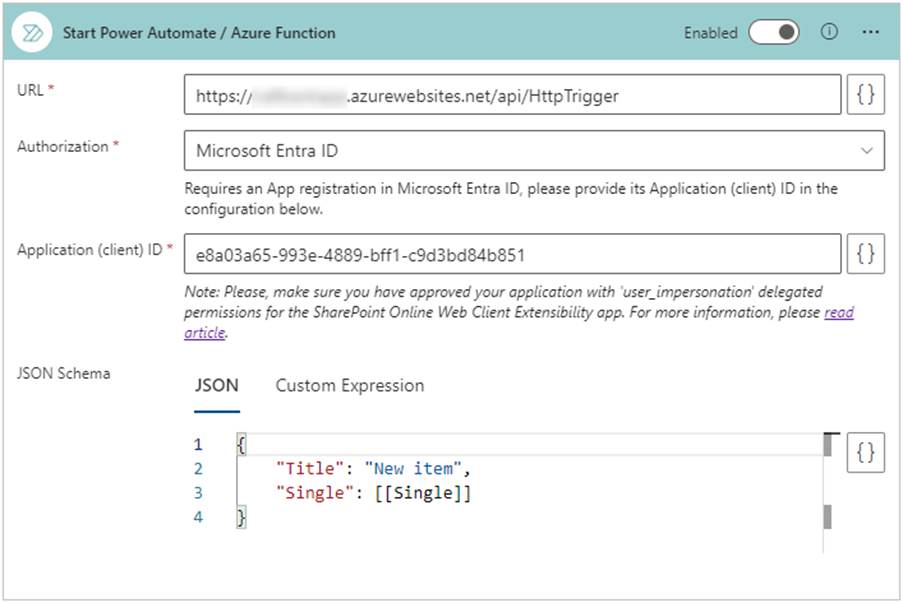Image resolution: width=903 pixels, height=603 pixels.
Task: Click the JSON Schema label
Action: (63, 373)
